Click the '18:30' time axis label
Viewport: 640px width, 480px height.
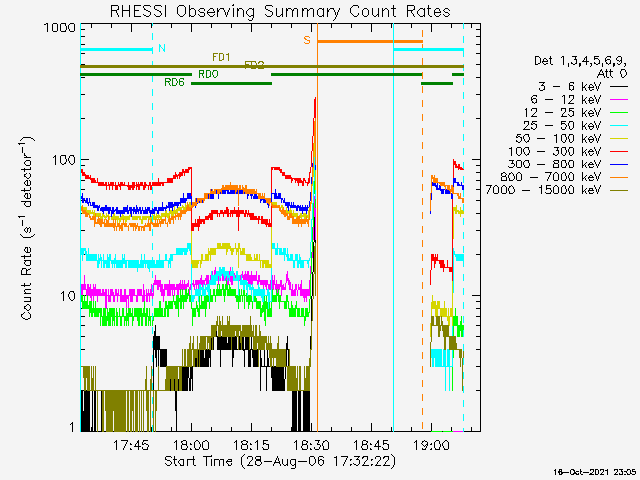pyautogui.click(x=311, y=445)
